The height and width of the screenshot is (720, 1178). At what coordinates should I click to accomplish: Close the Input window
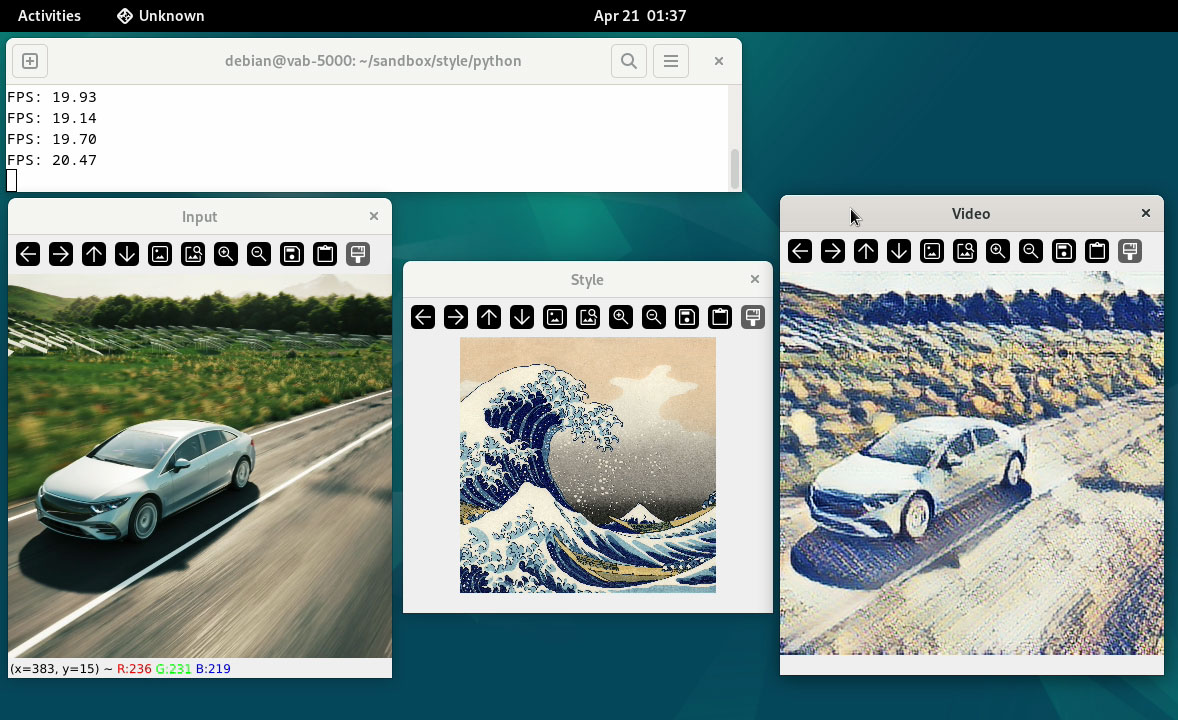click(374, 216)
